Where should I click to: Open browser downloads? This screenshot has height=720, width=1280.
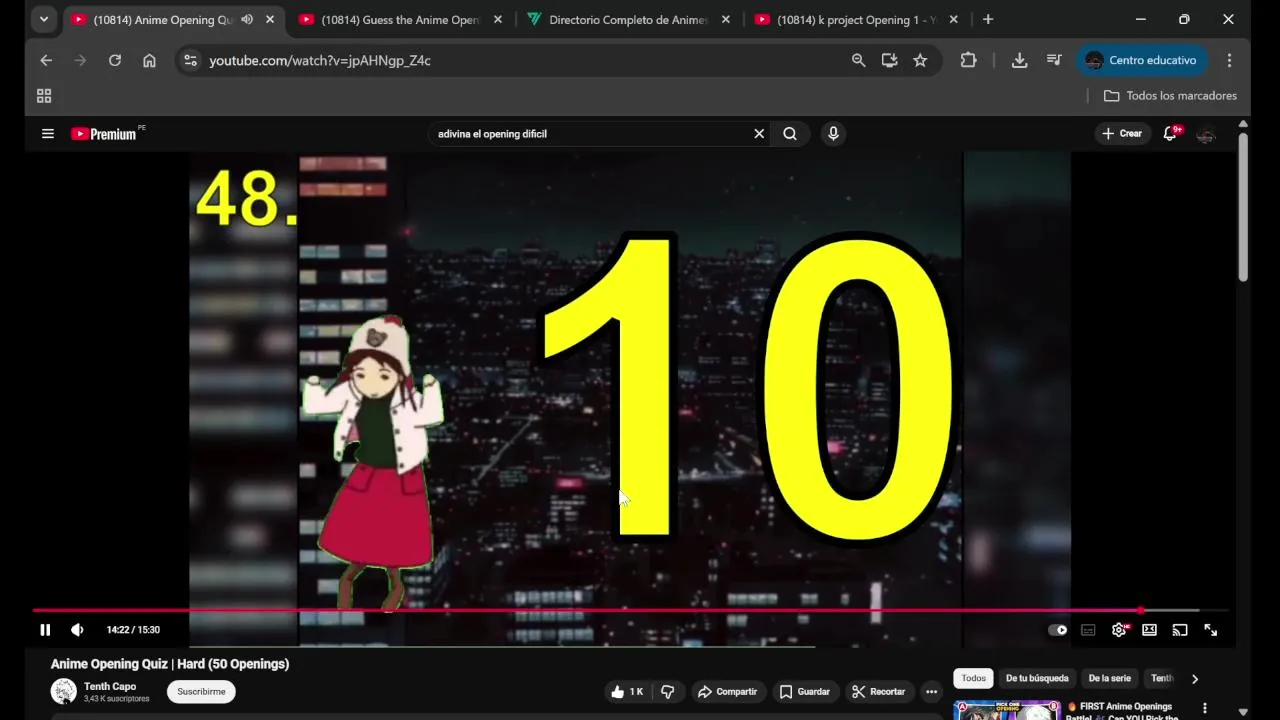(1019, 61)
